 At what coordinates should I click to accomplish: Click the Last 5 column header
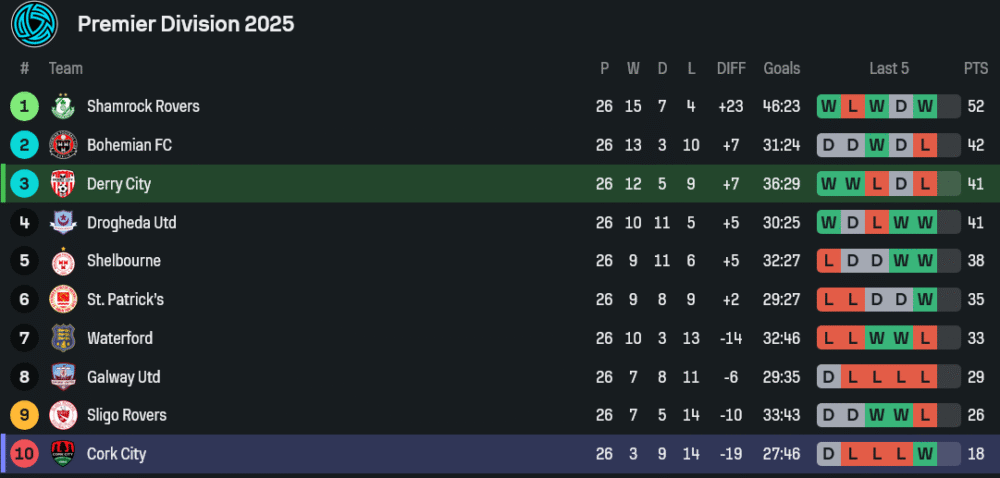pyautogui.click(x=889, y=68)
